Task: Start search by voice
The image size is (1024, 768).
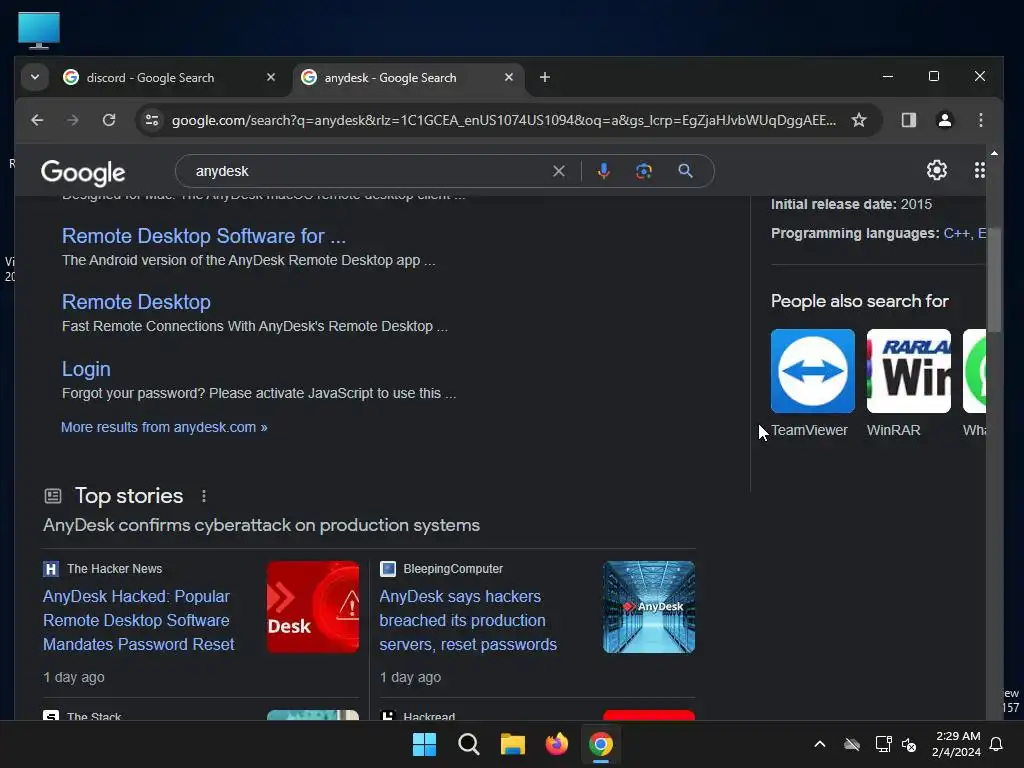Action: pos(604,171)
